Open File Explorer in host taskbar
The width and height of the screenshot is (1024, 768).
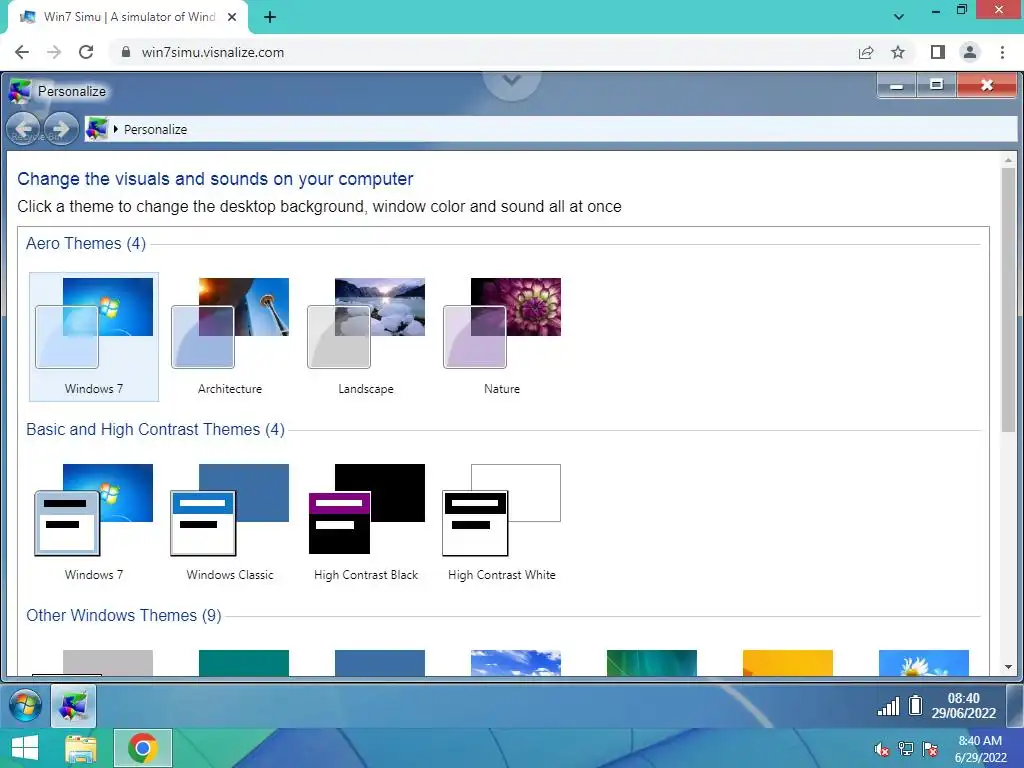[x=80, y=748]
